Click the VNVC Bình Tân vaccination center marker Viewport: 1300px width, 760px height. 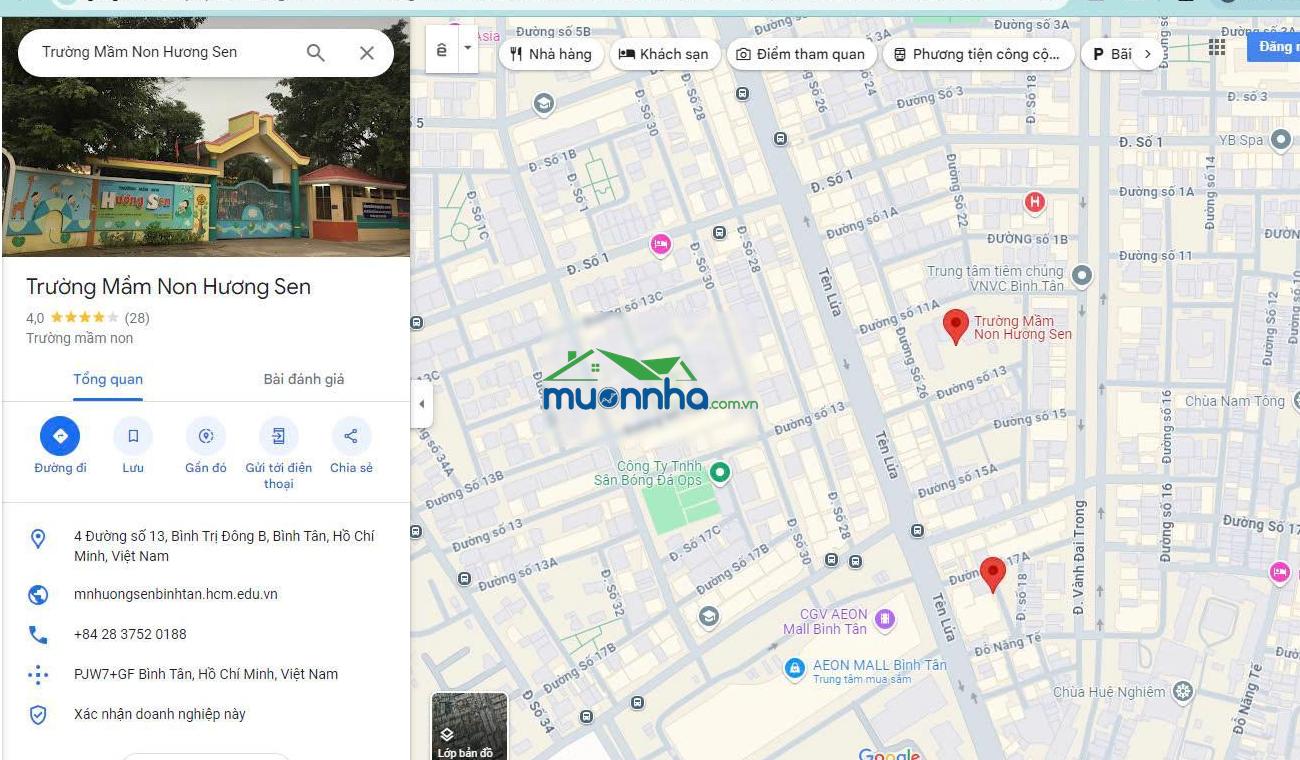(1081, 275)
